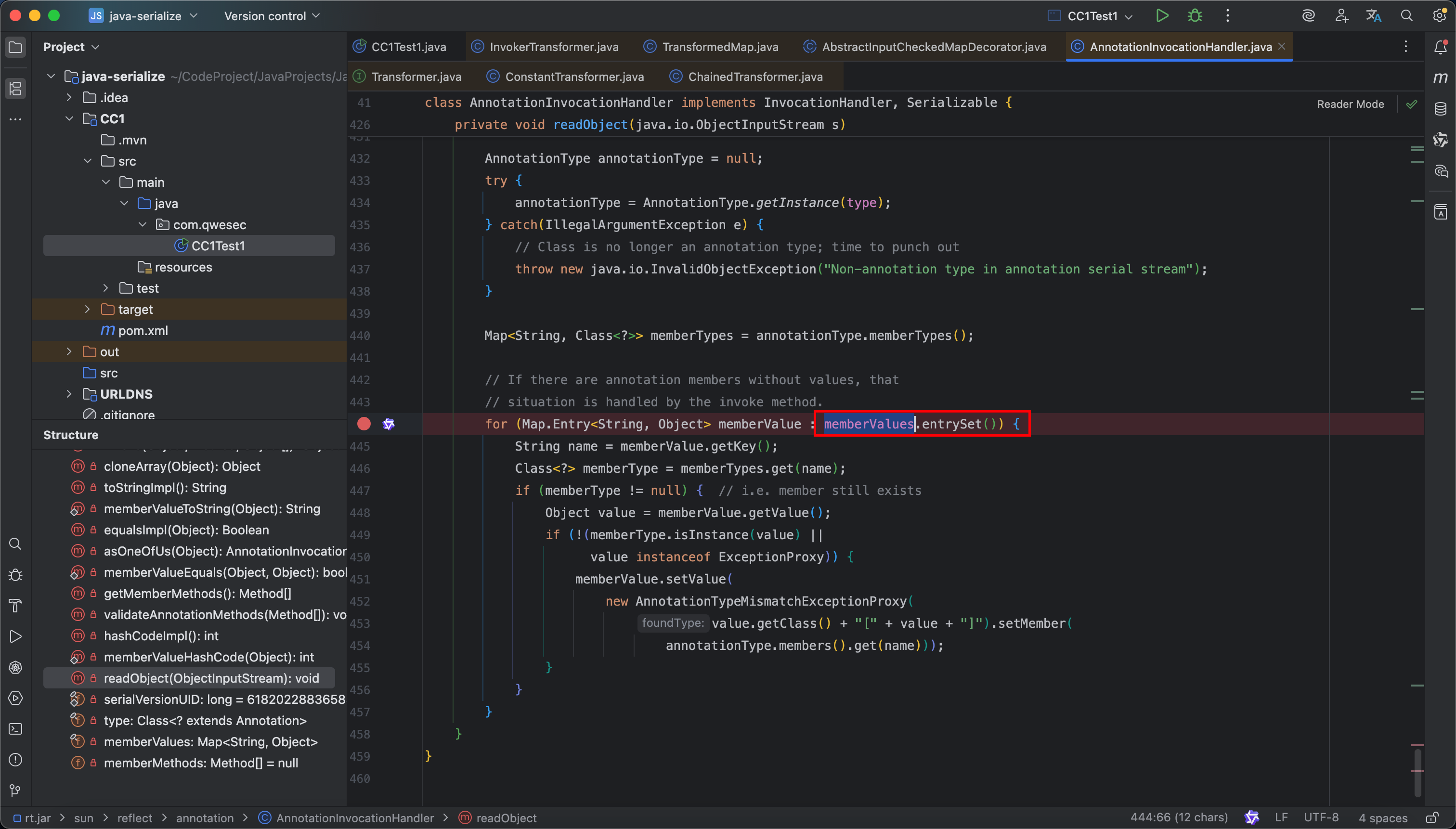Open the CC1Test1 run configuration dropdown
This screenshot has width=1456, height=829.
pos(1091,16)
